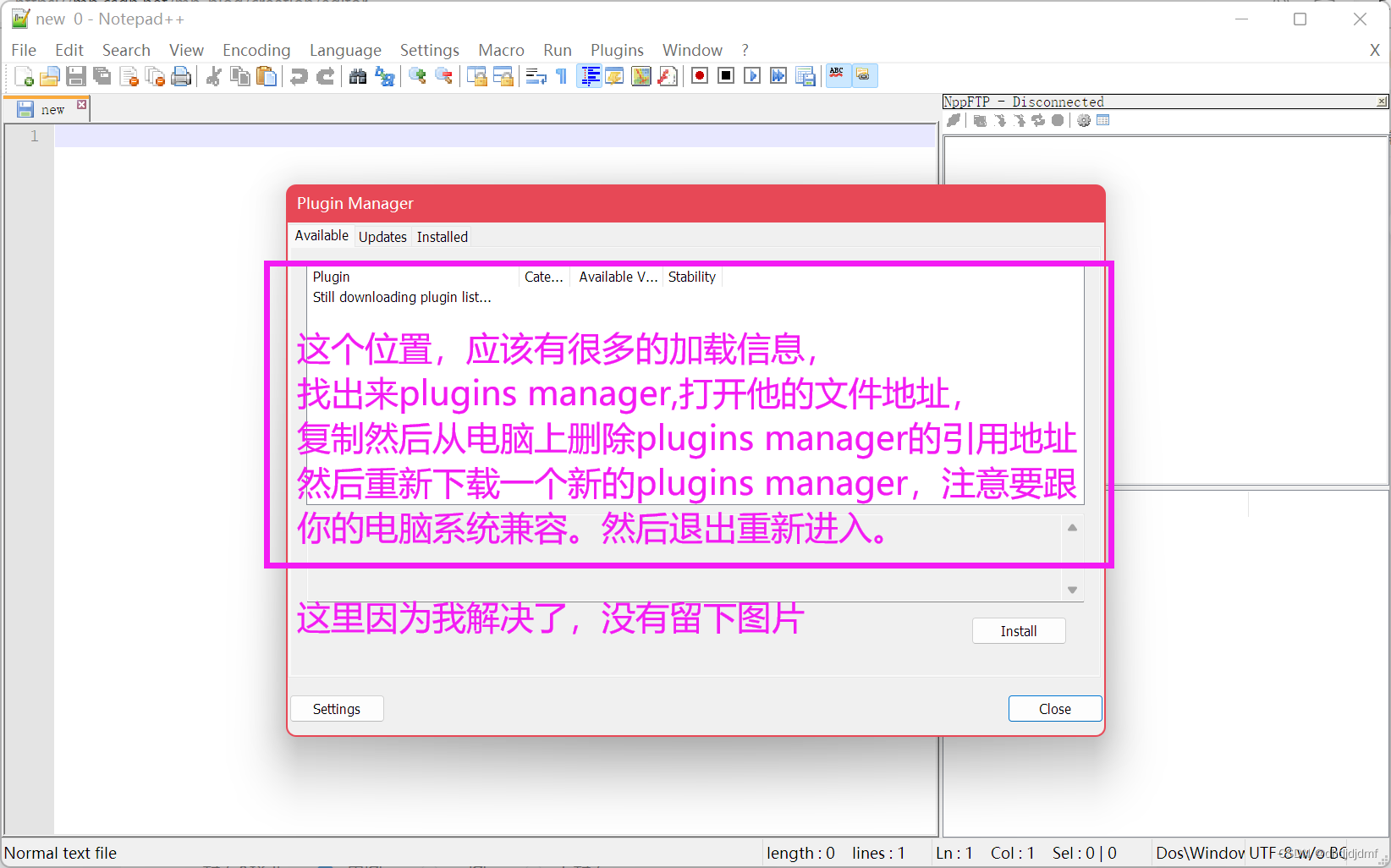1391x868 pixels.
Task: Cut text using the scissors icon
Action: pos(212,75)
